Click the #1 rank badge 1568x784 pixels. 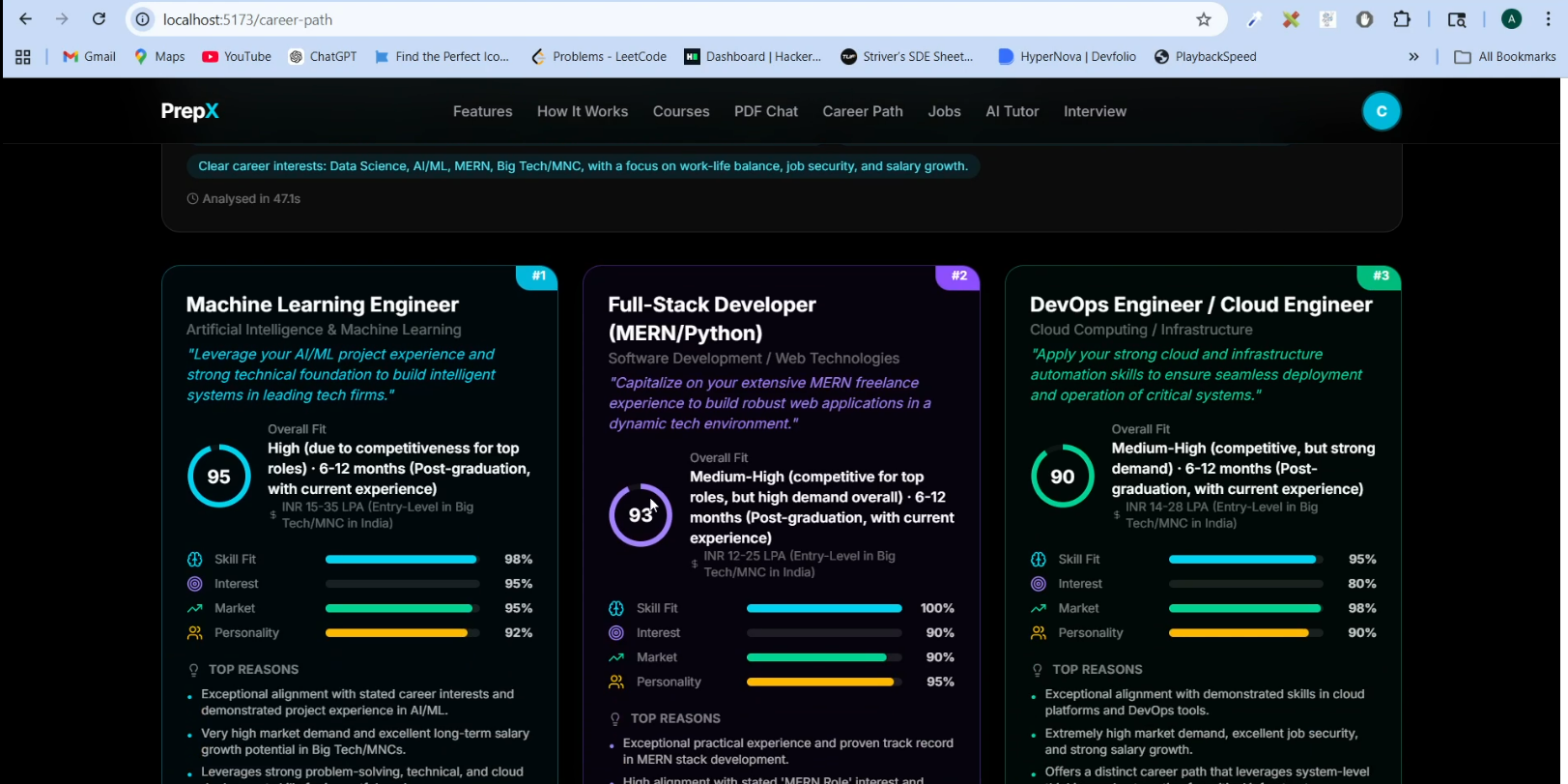[538, 276]
